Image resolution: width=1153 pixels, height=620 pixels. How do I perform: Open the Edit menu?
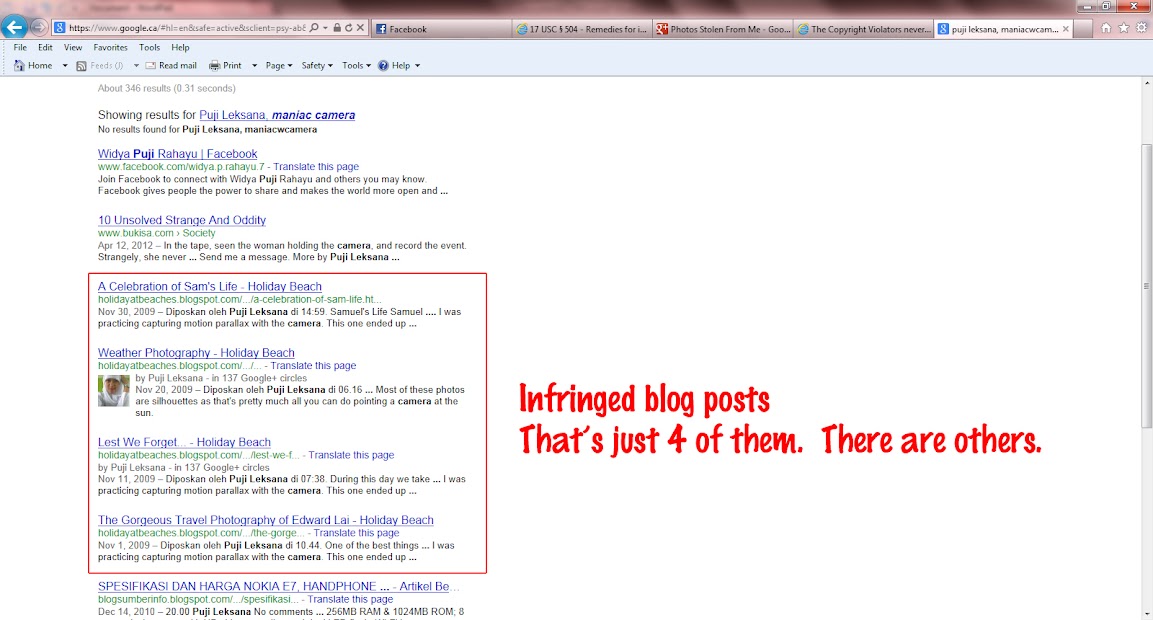[x=46, y=47]
